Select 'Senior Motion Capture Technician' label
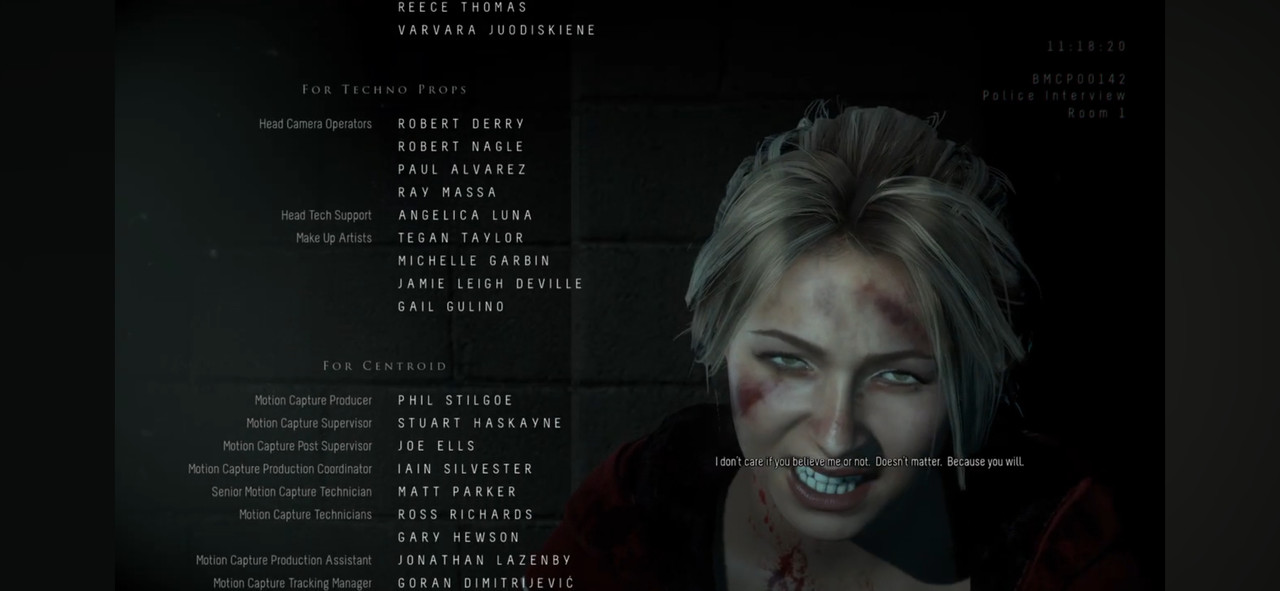 coord(292,492)
